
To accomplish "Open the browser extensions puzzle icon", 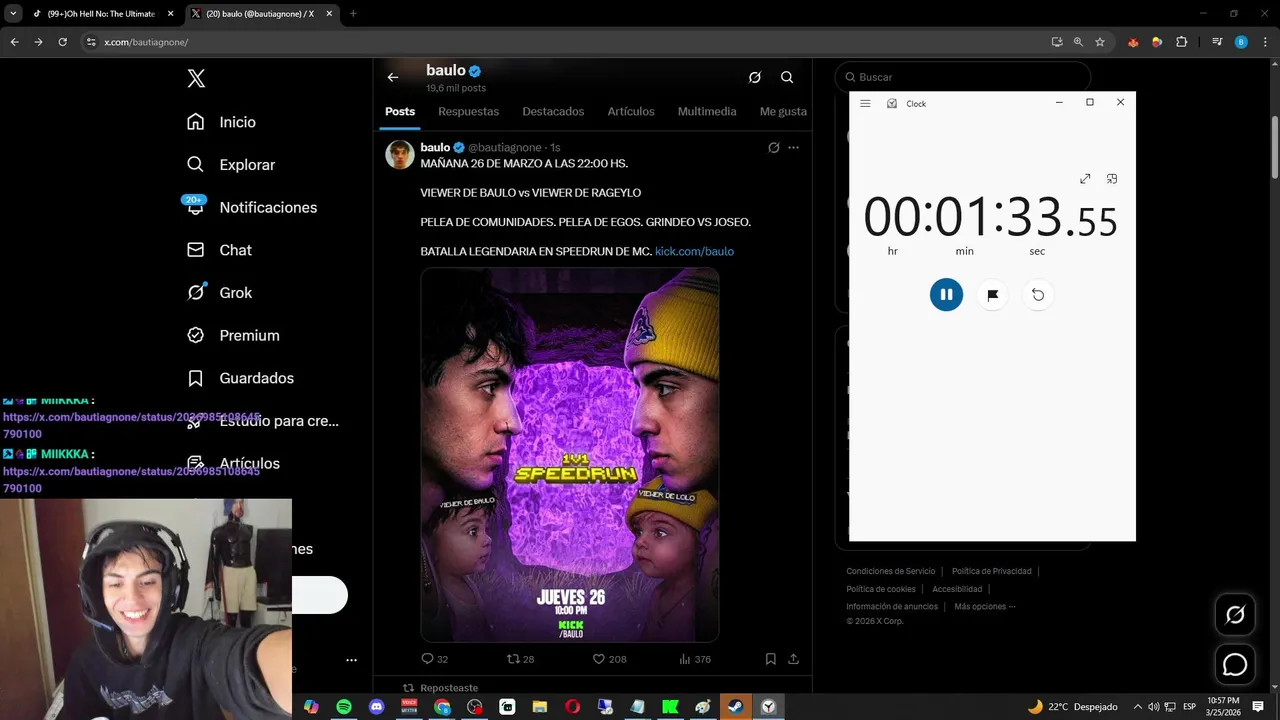I will 1181,42.
